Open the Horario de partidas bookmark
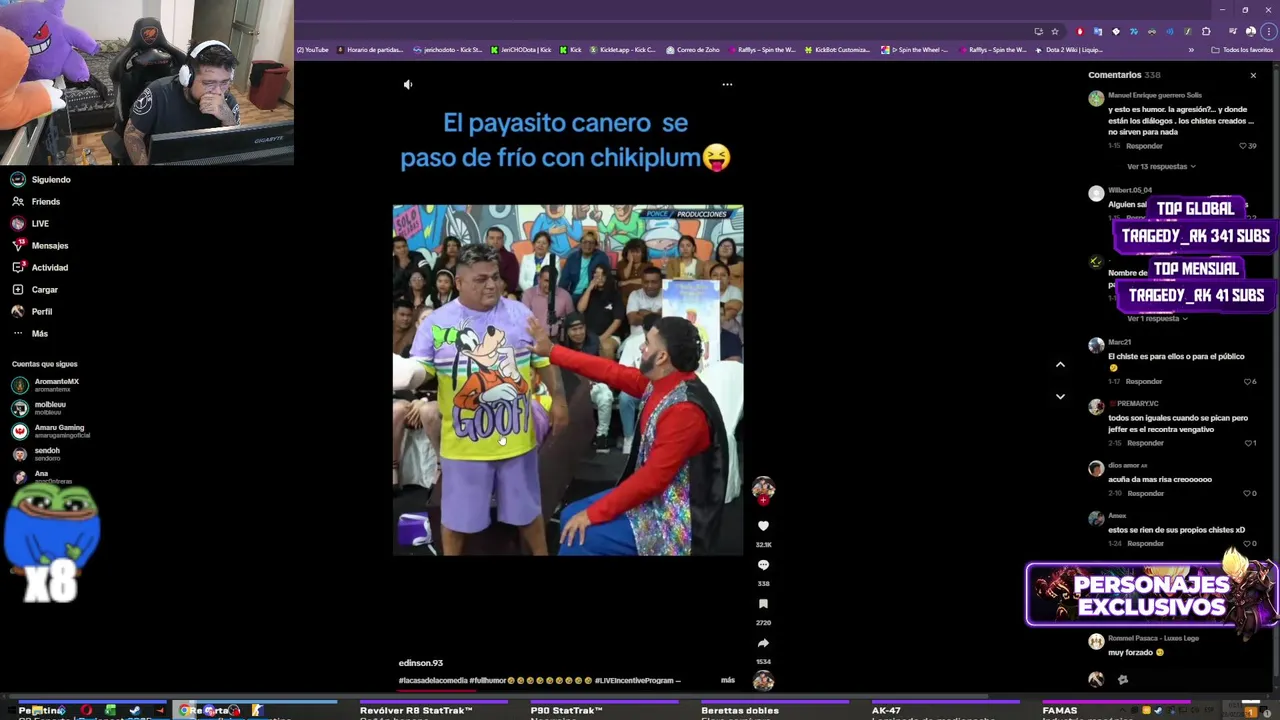1280x720 pixels. [x=370, y=49]
